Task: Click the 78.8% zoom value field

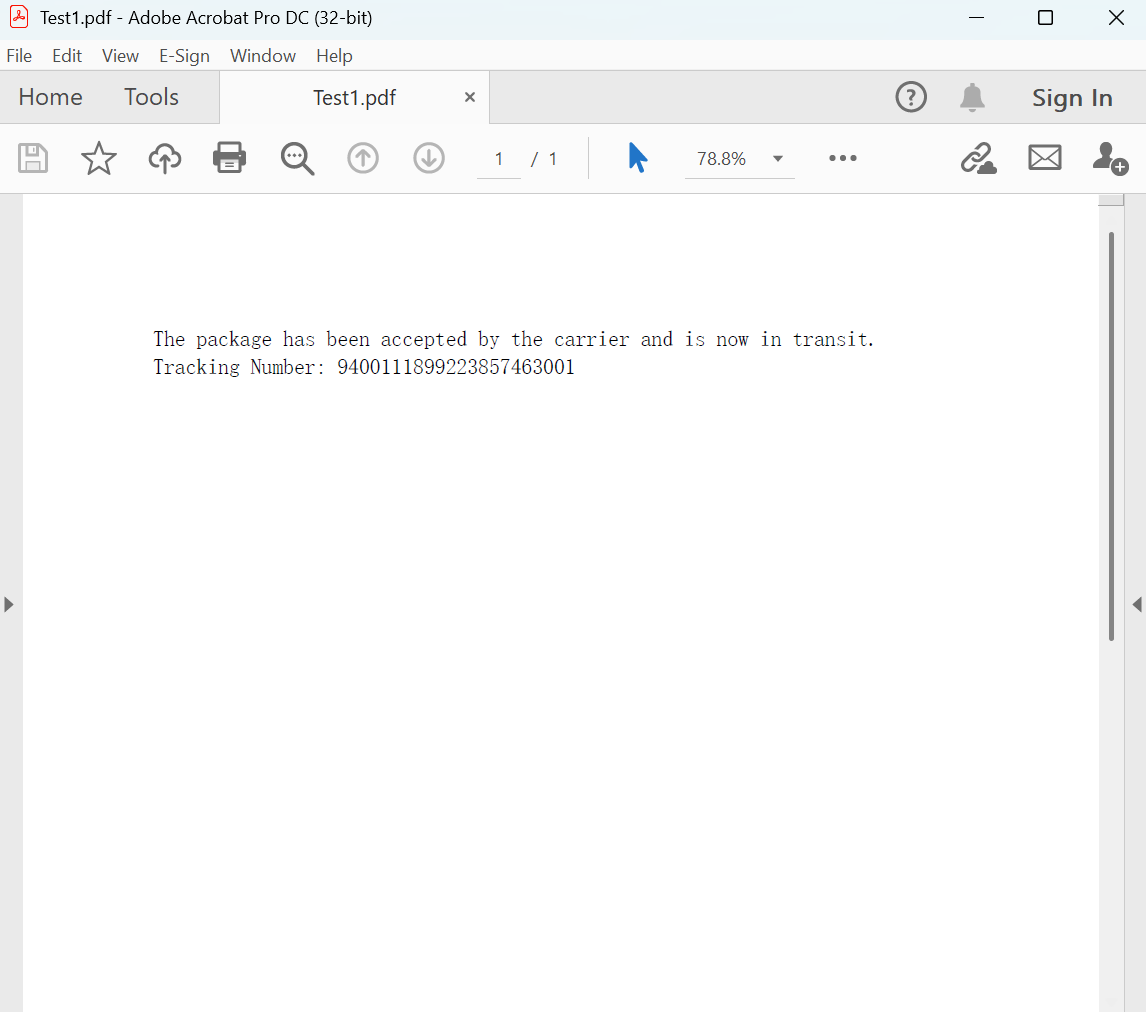Action: click(721, 159)
